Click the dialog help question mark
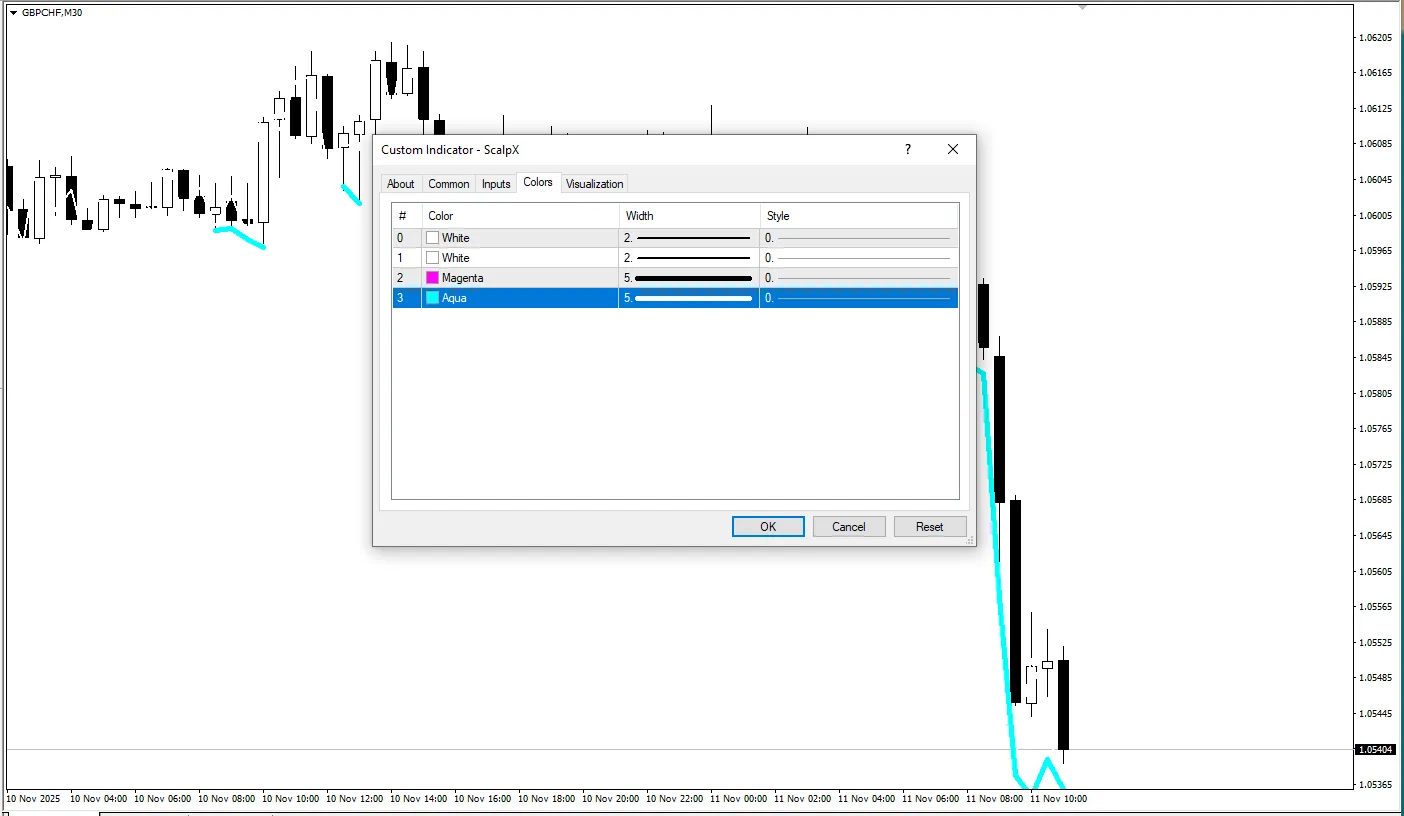Viewport: 1404px width, 816px height. point(908,149)
